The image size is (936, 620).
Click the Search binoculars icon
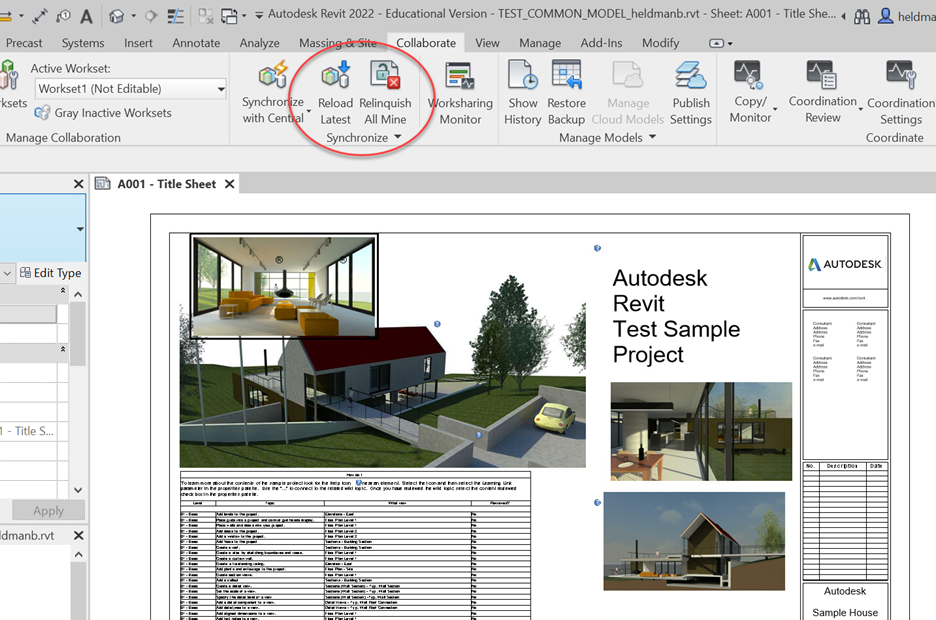coord(861,17)
